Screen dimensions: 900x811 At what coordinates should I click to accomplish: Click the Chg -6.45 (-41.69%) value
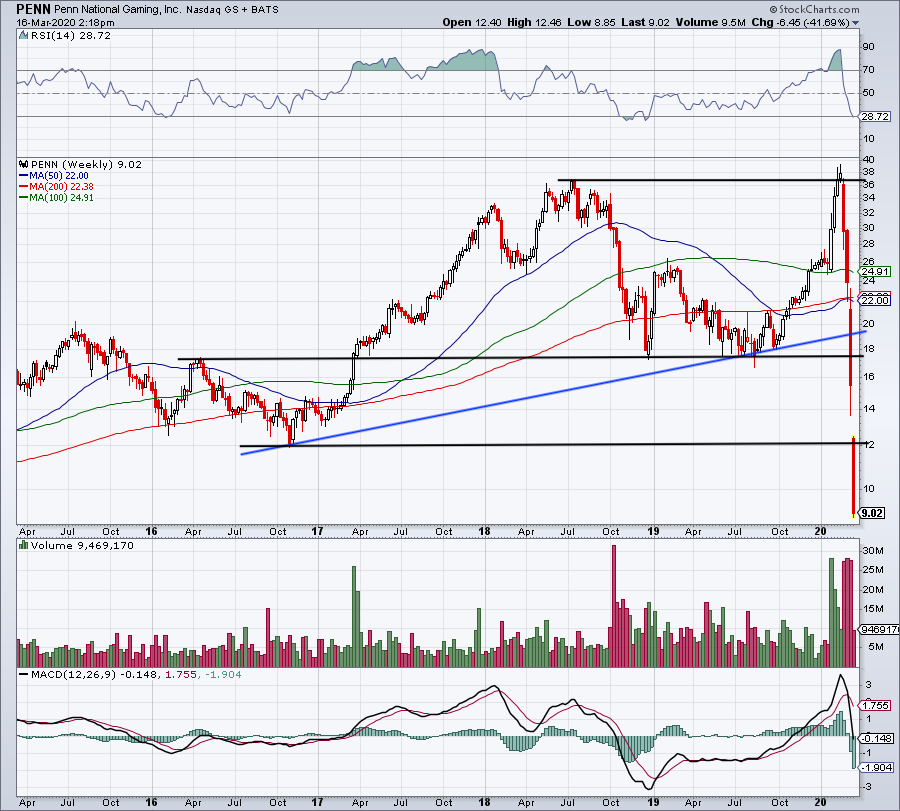tap(800, 22)
